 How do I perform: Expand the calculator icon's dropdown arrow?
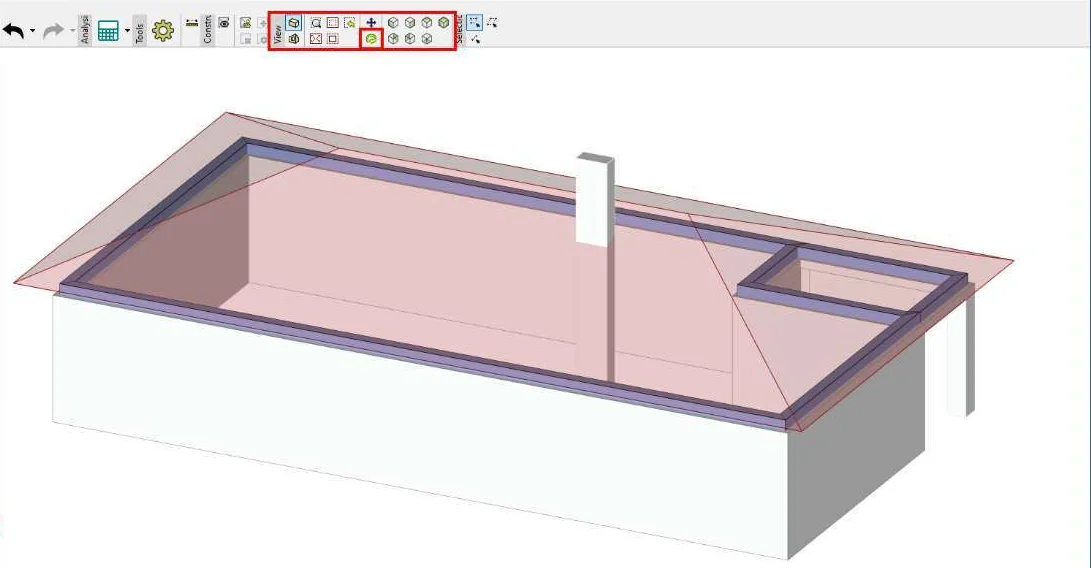click(127, 31)
